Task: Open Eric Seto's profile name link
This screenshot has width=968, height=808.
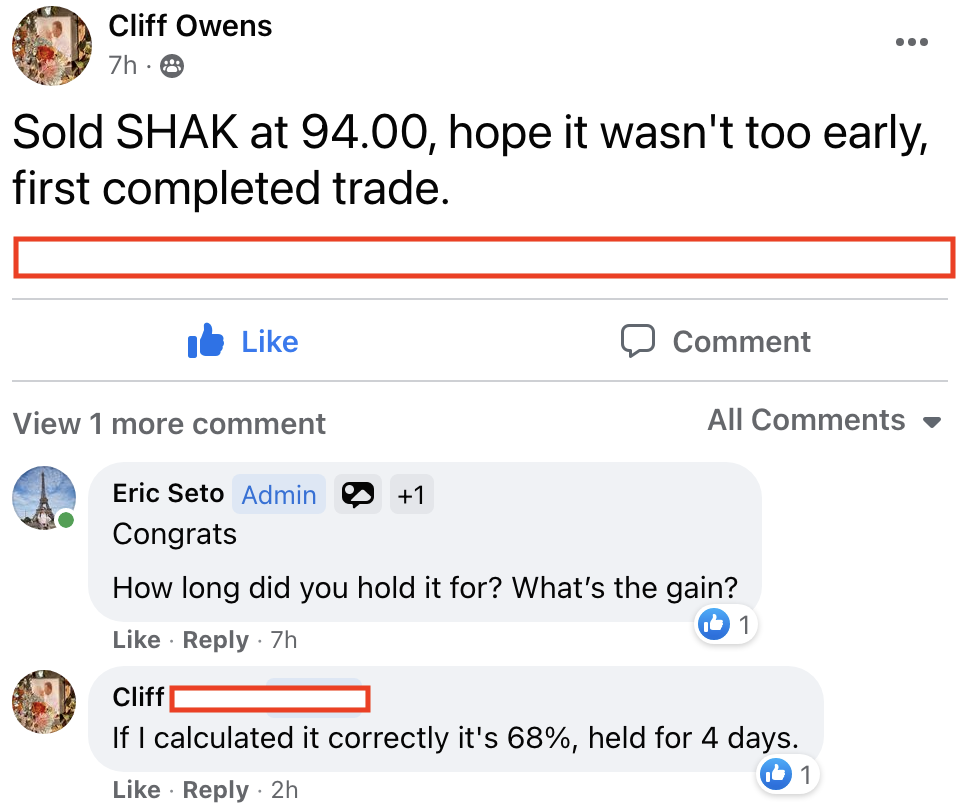Action: click(x=166, y=493)
